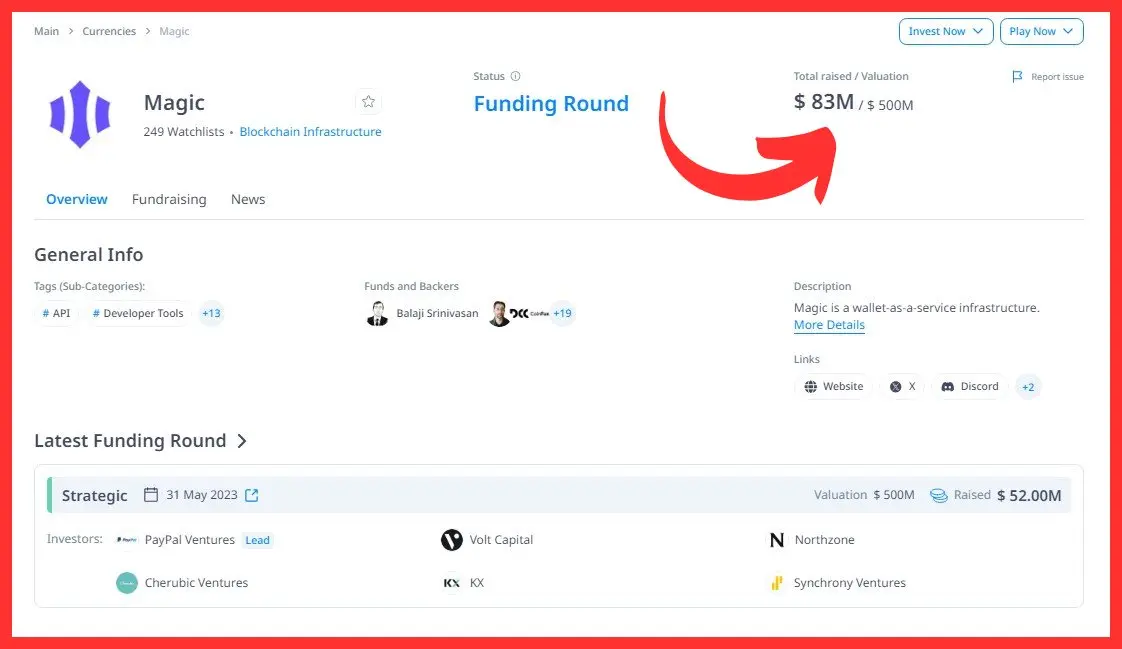Go to Currencies in breadcrumb
The height and width of the screenshot is (649, 1122).
[x=109, y=31]
